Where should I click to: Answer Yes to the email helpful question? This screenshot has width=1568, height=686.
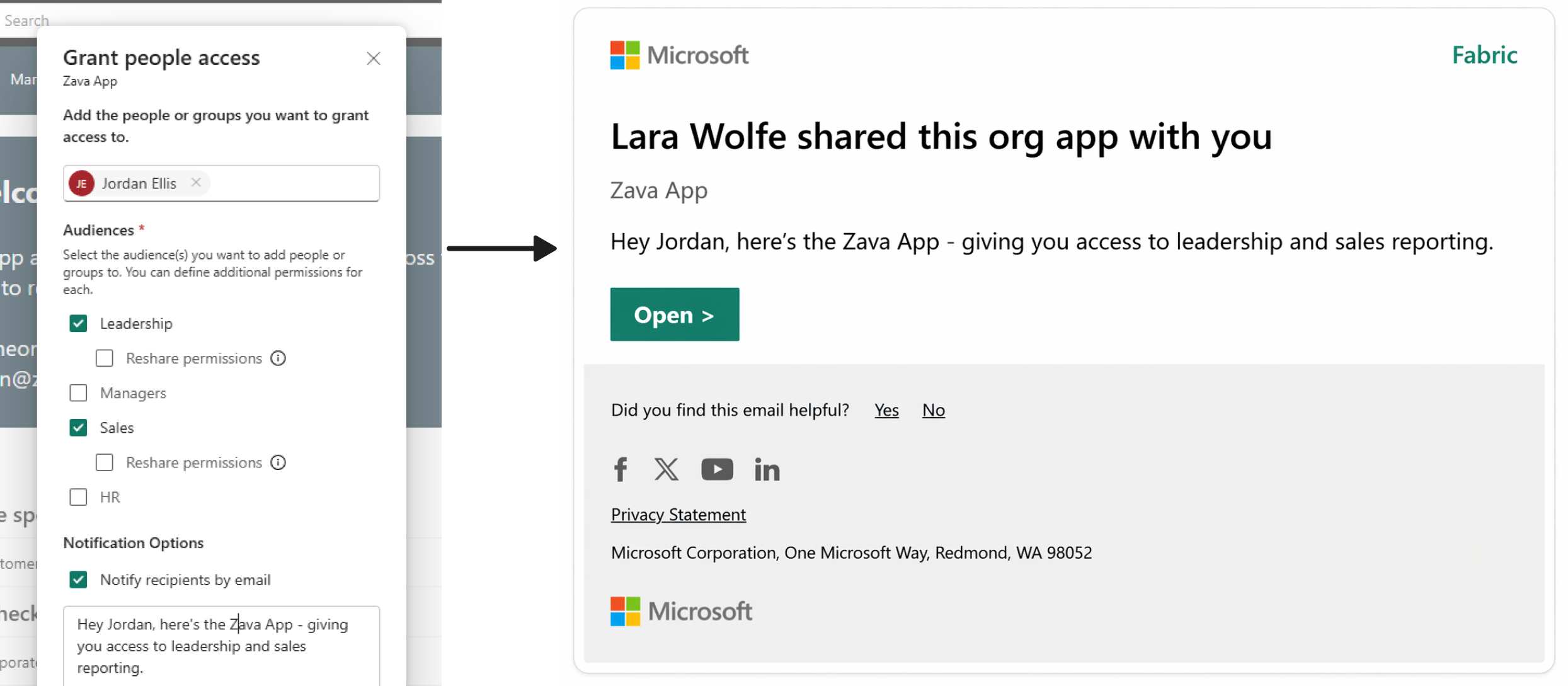pos(886,410)
